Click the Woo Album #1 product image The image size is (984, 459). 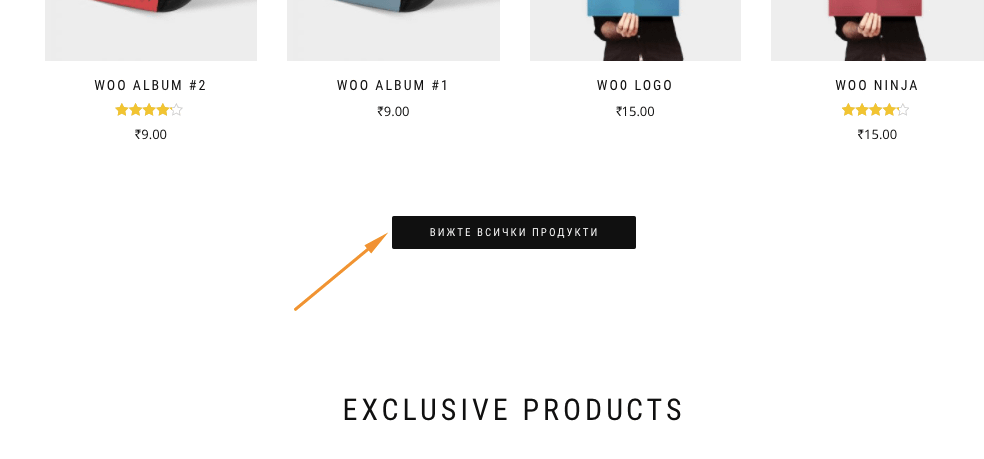pos(393,30)
